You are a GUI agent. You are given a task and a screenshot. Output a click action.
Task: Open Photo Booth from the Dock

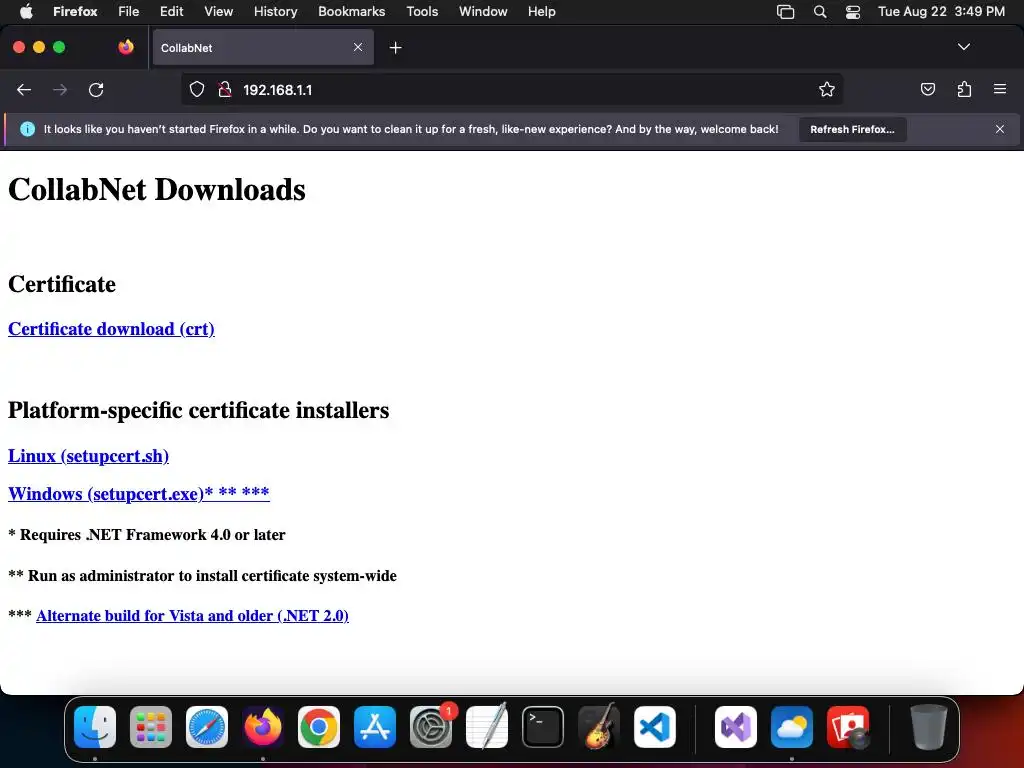coord(848,727)
